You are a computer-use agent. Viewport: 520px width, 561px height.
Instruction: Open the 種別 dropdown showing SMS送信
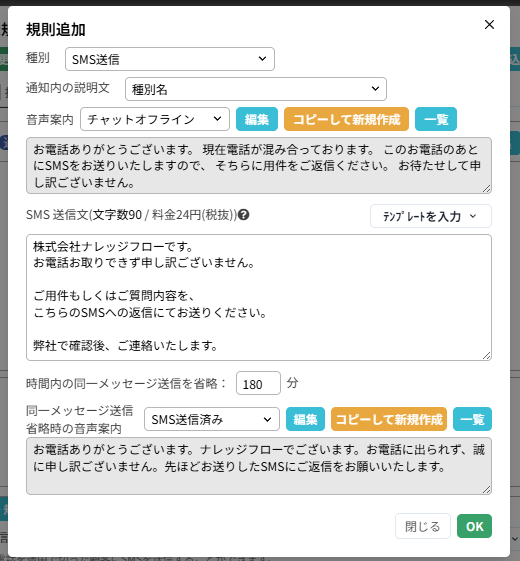click(x=170, y=59)
